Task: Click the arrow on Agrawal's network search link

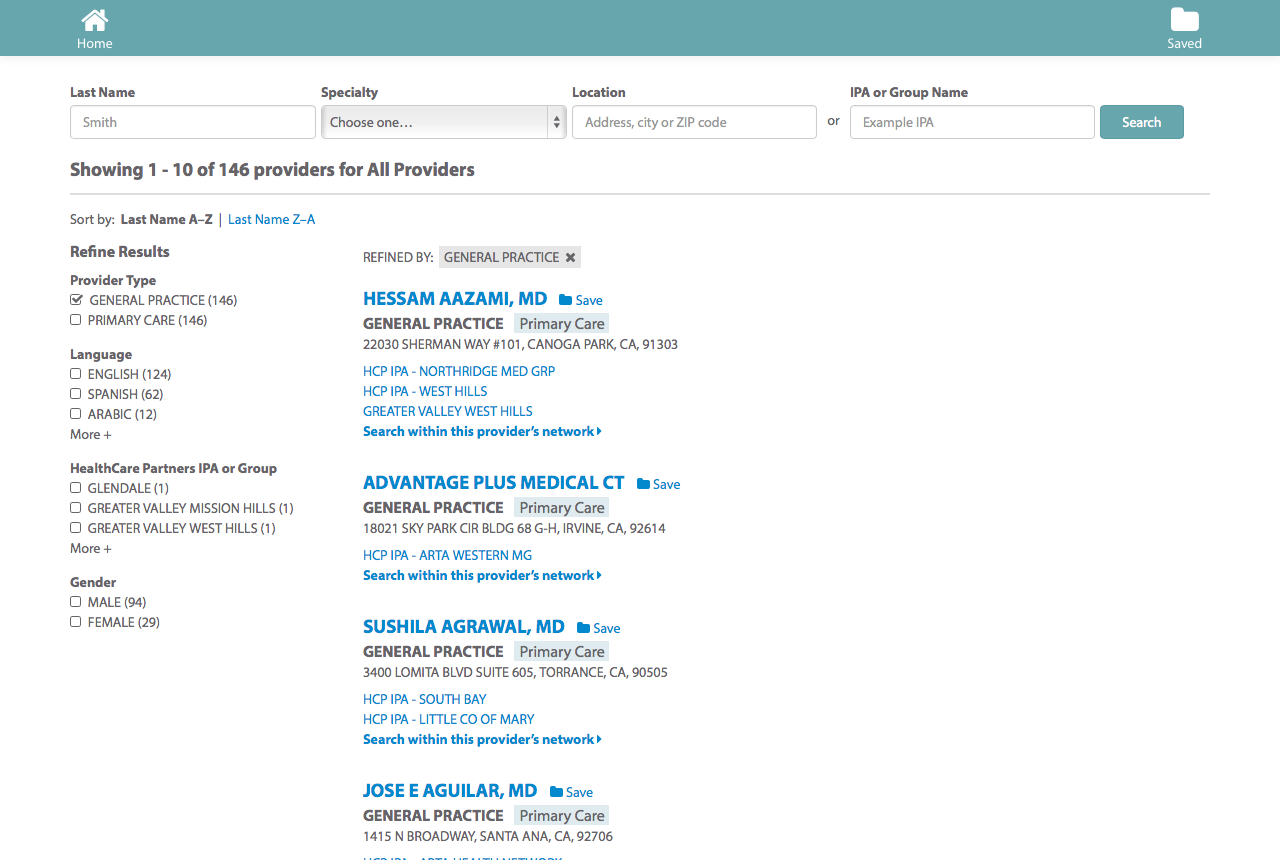Action: pyautogui.click(x=598, y=739)
